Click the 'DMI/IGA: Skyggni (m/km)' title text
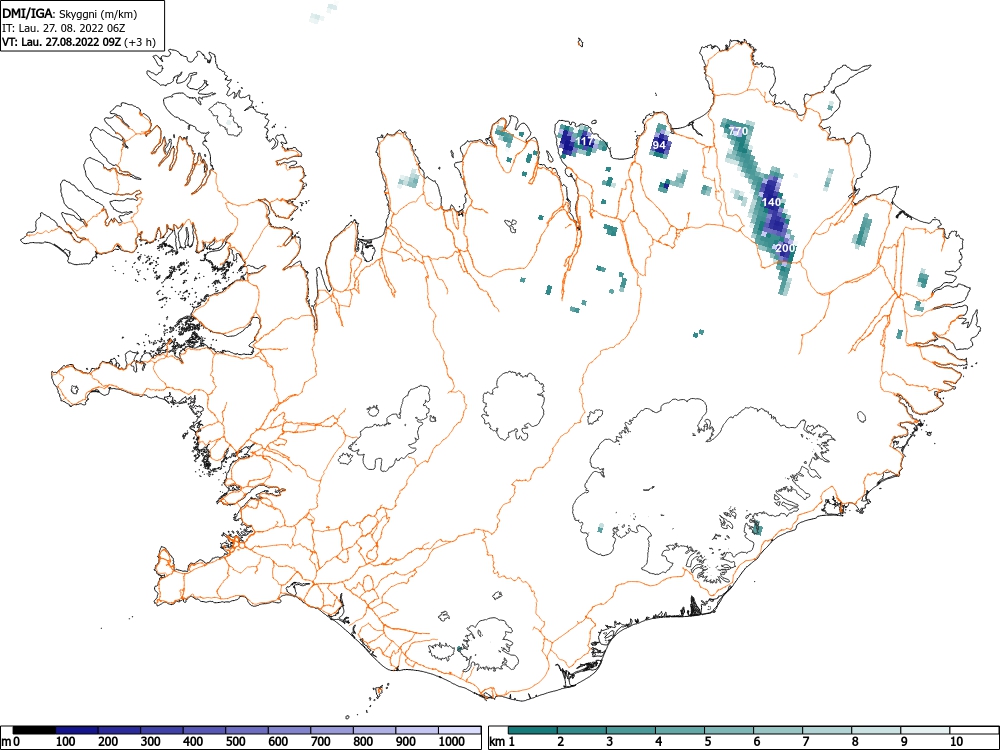Viewport: 1000px width, 750px height. (x=70, y=14)
